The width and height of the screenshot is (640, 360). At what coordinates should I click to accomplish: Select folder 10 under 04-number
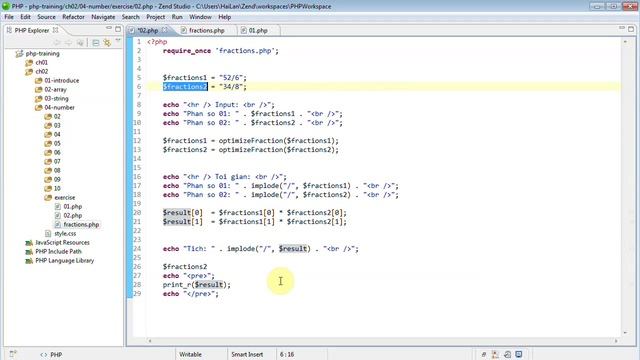(57, 188)
